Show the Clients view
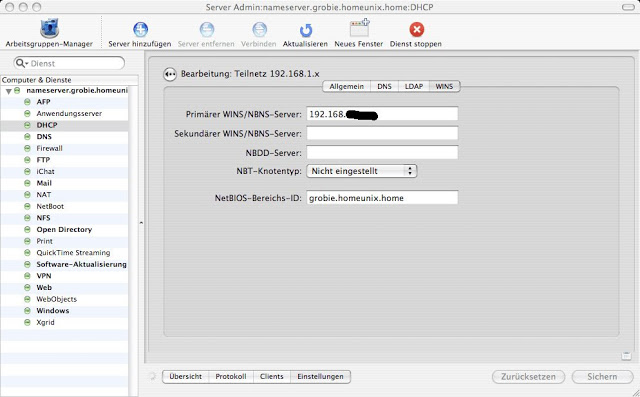640x397 pixels. click(271, 377)
